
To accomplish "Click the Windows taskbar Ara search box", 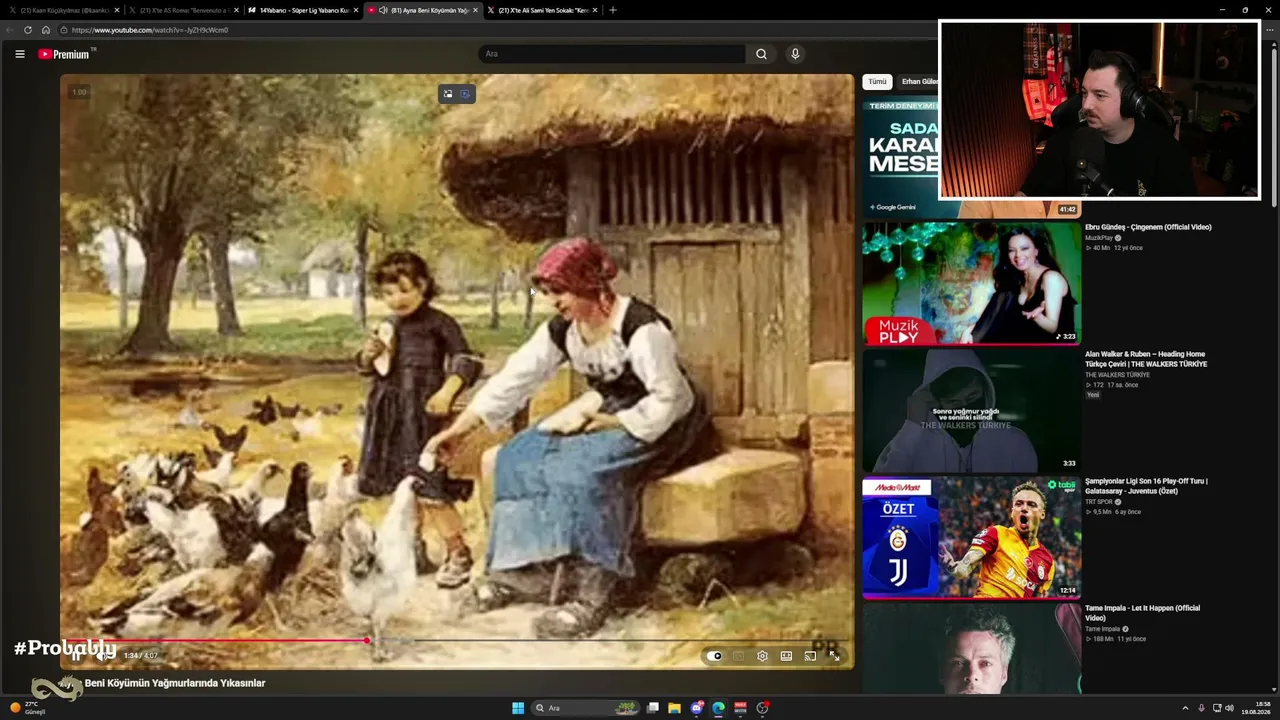I will [588, 708].
